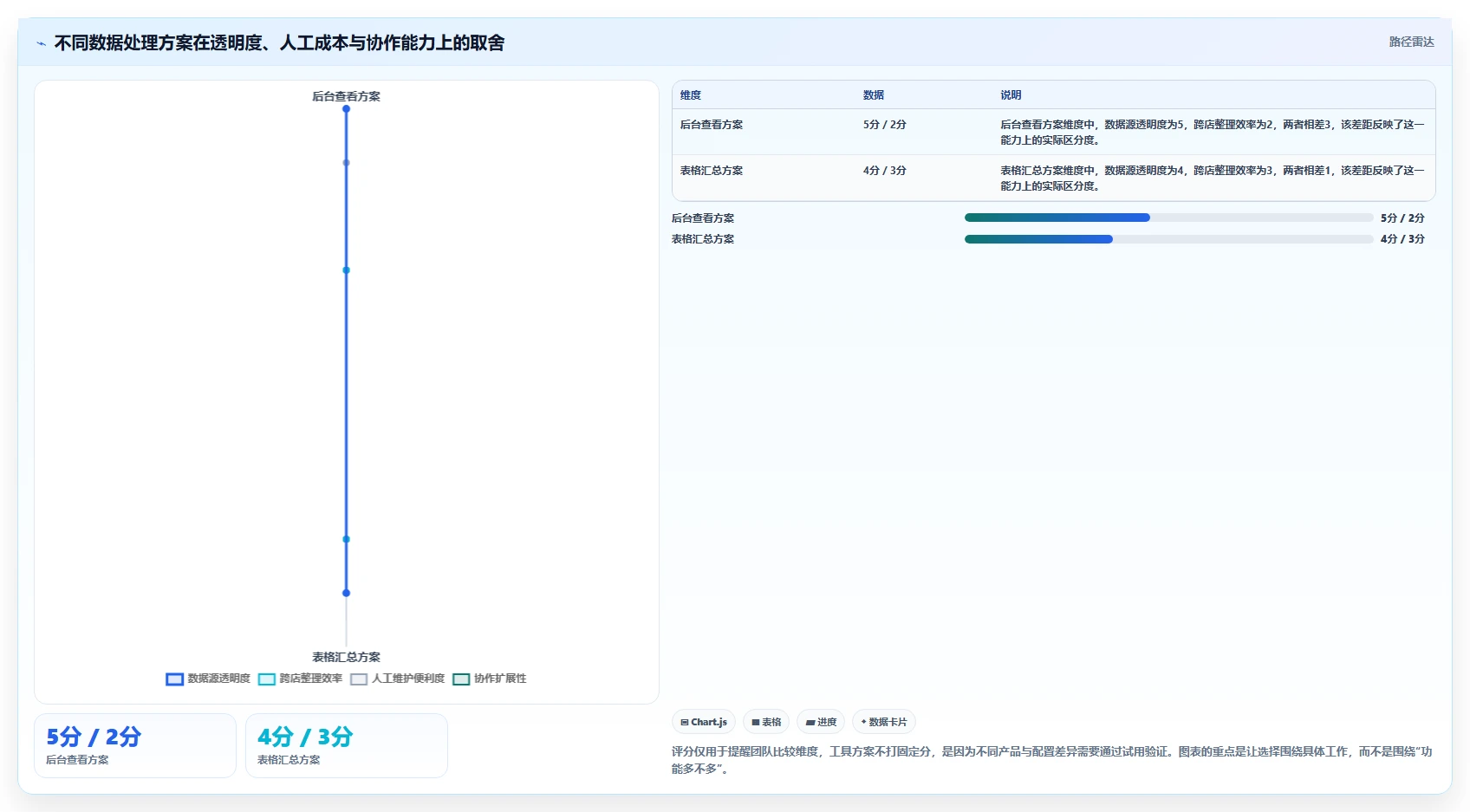This screenshot has height=812, width=1470.
Task: Click the description text for 表格汇总方案 row
Action: click(1213, 179)
